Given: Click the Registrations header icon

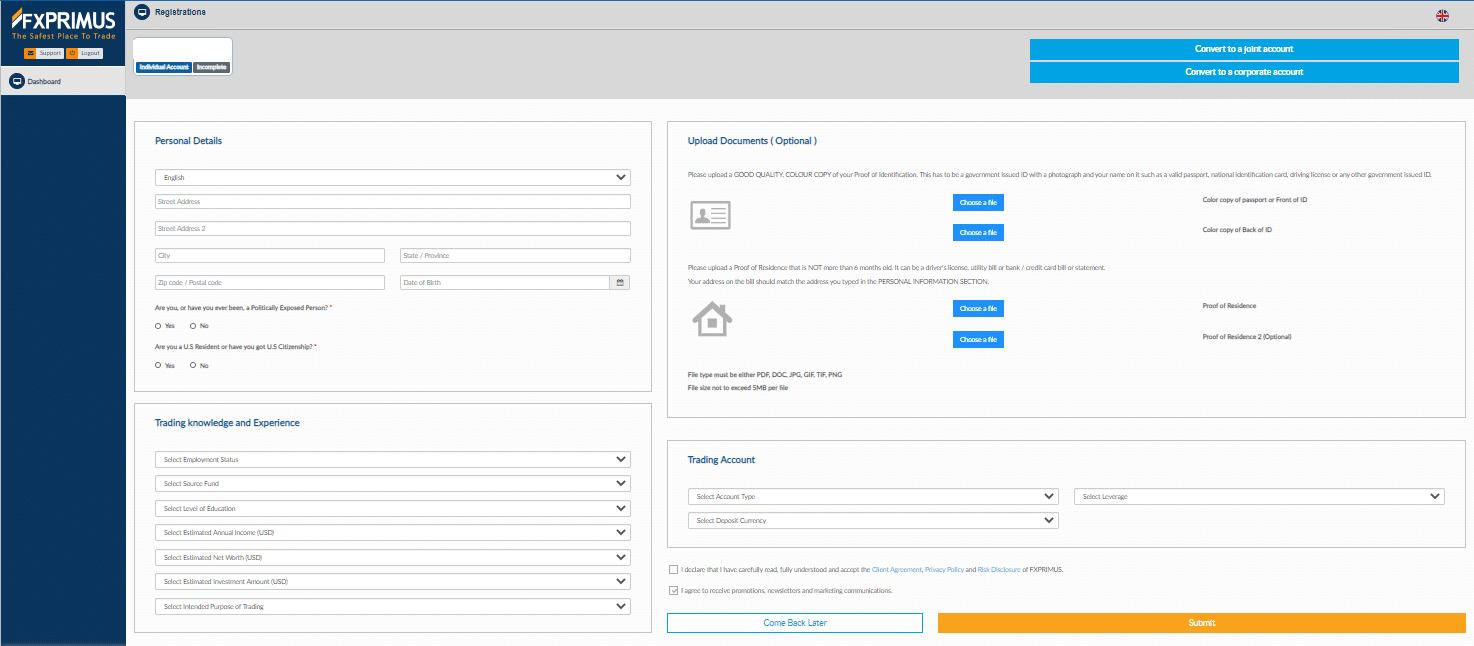Looking at the screenshot, I should pyautogui.click(x=142, y=11).
